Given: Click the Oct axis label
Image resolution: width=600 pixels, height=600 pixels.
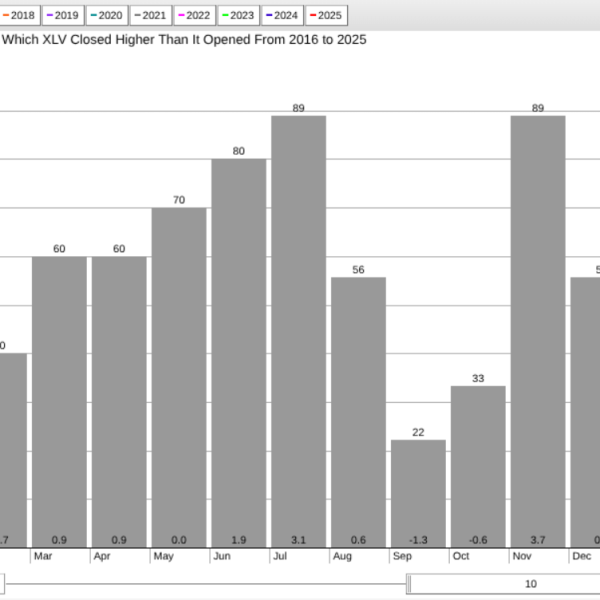Looking at the screenshot, I should [461, 556].
